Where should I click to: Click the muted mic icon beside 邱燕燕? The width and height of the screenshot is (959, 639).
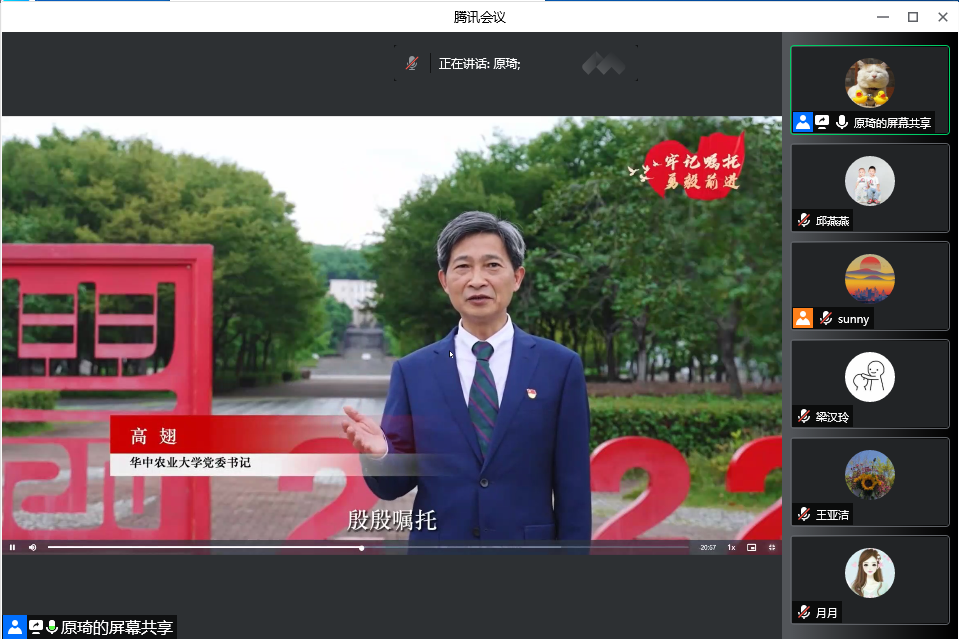[x=804, y=221]
